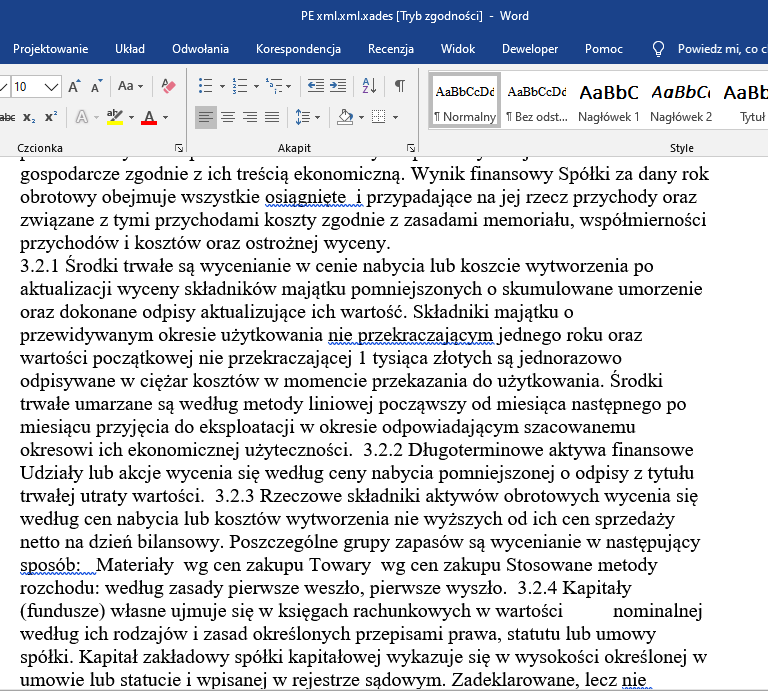Apply subscript formatting
Screen dimensions: 768x699
[x=29, y=118]
